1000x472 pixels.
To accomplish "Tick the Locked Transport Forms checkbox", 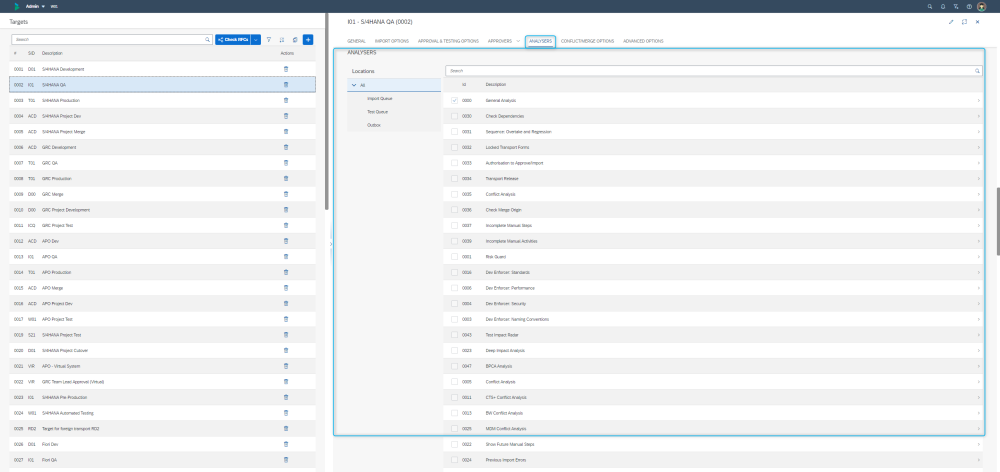I will (454, 147).
